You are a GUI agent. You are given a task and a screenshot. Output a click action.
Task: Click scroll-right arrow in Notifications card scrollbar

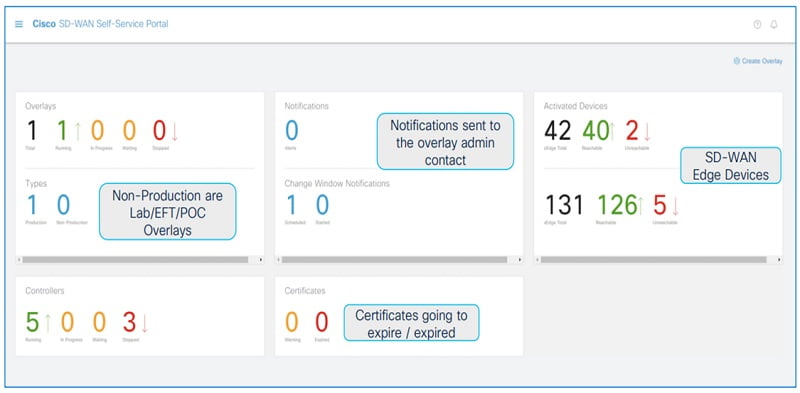(520, 260)
